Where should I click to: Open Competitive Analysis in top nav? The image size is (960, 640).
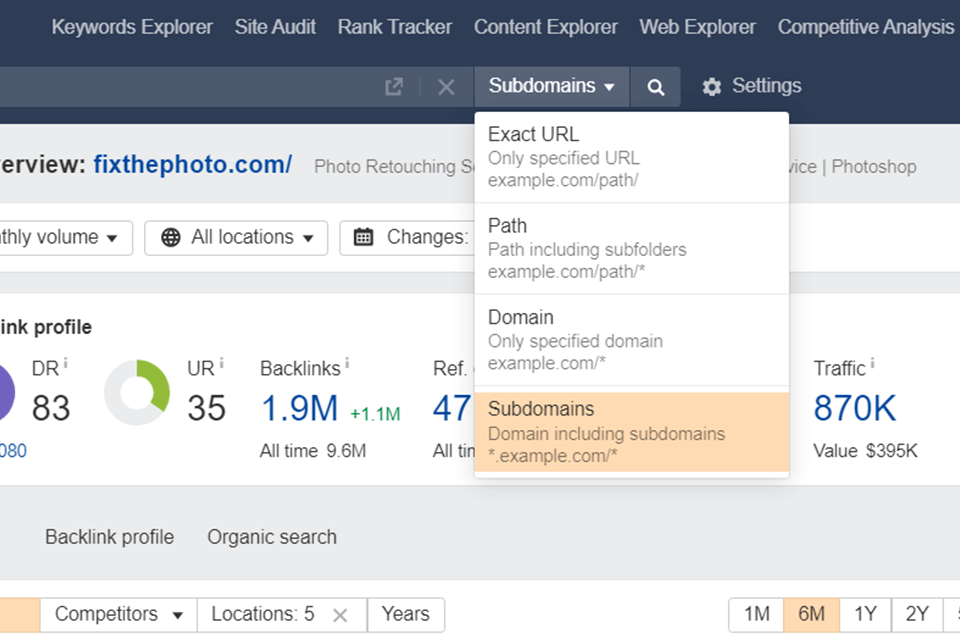[866, 27]
